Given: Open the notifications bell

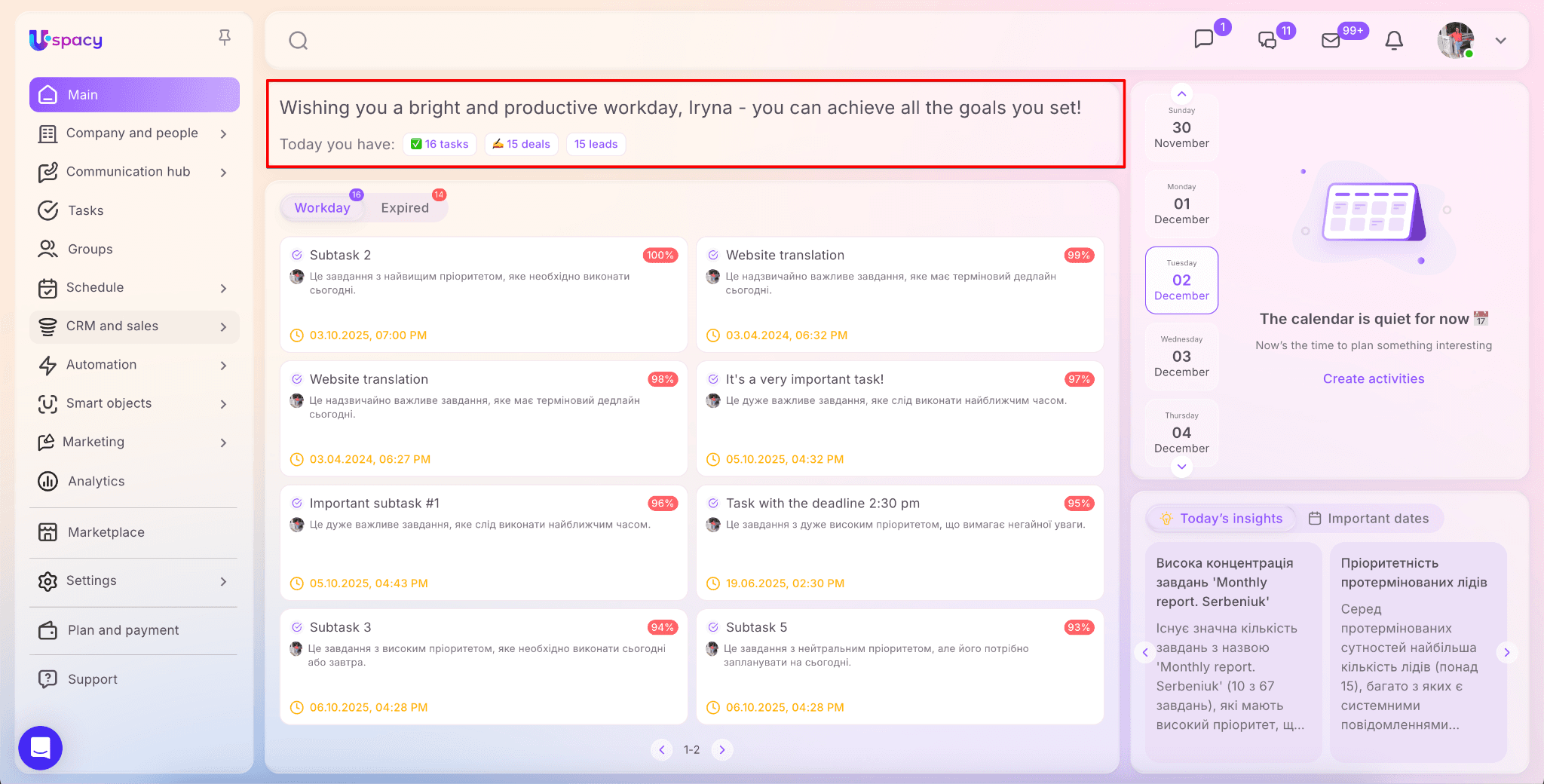Looking at the screenshot, I should (x=1394, y=41).
